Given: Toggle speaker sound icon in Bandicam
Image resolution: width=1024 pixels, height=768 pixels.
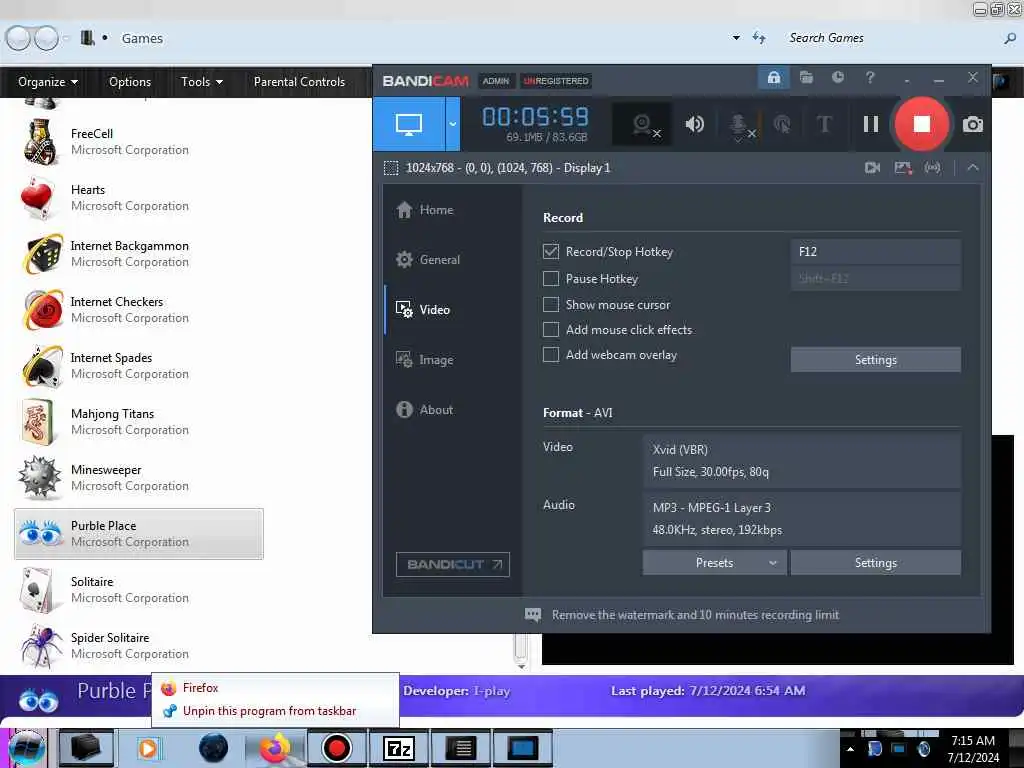Looking at the screenshot, I should click(x=694, y=124).
